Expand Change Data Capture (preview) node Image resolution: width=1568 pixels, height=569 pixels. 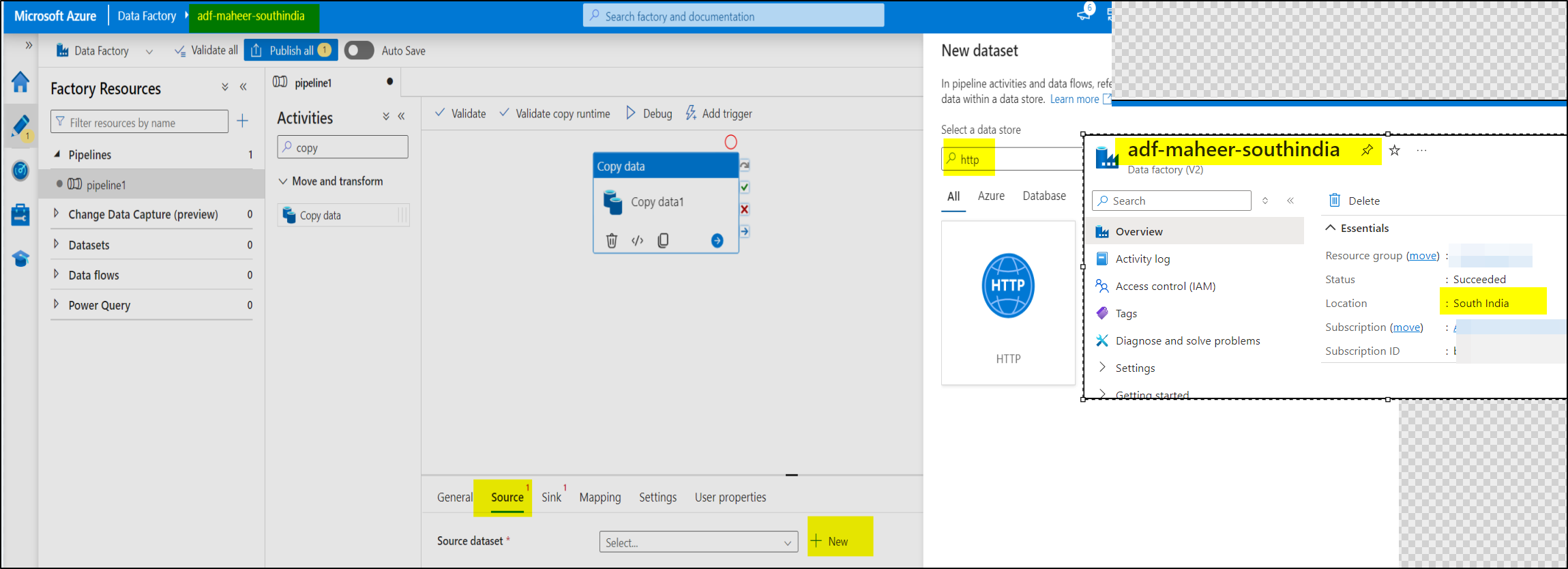pos(56,214)
